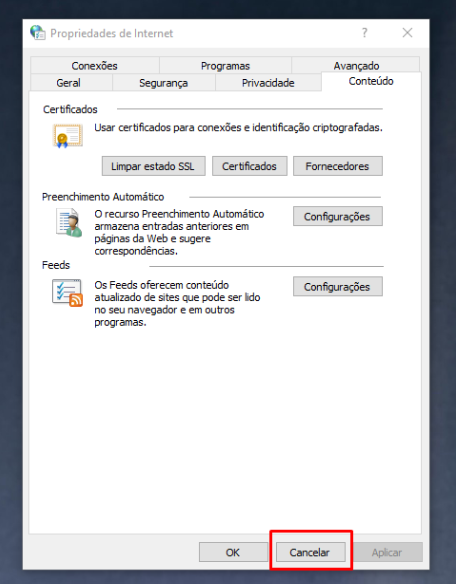Switch to the Privacidade tab
456x584 pixels.
268,82
